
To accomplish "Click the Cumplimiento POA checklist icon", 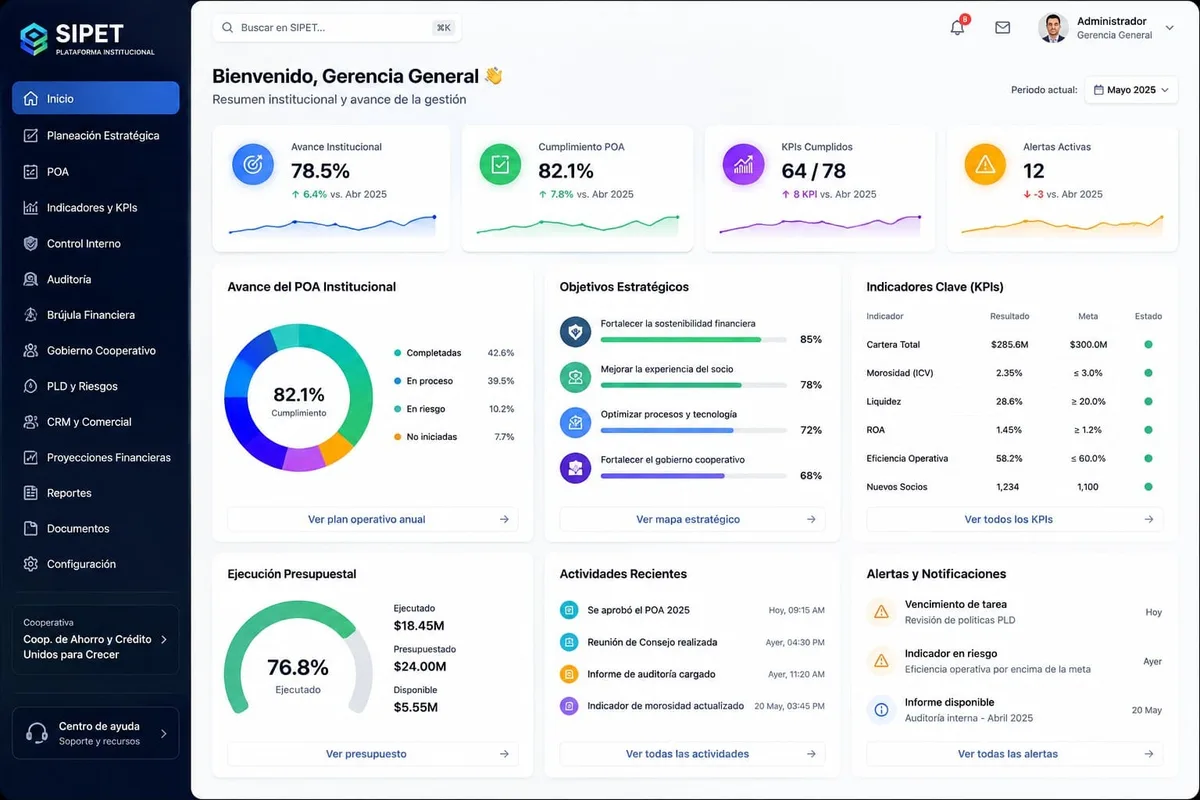I will 500,164.
